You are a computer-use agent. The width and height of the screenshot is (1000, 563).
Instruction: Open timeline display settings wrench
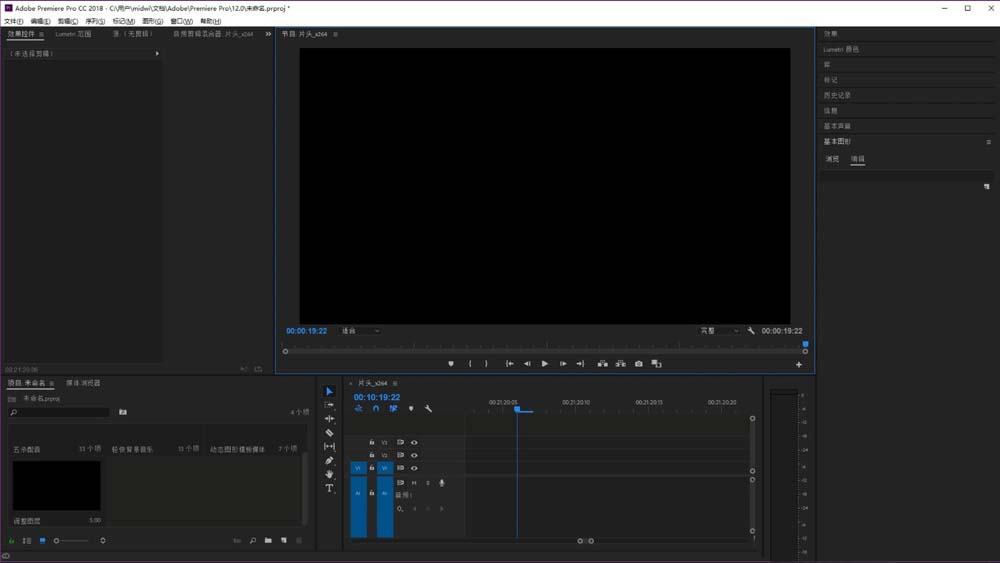pyautogui.click(x=428, y=409)
